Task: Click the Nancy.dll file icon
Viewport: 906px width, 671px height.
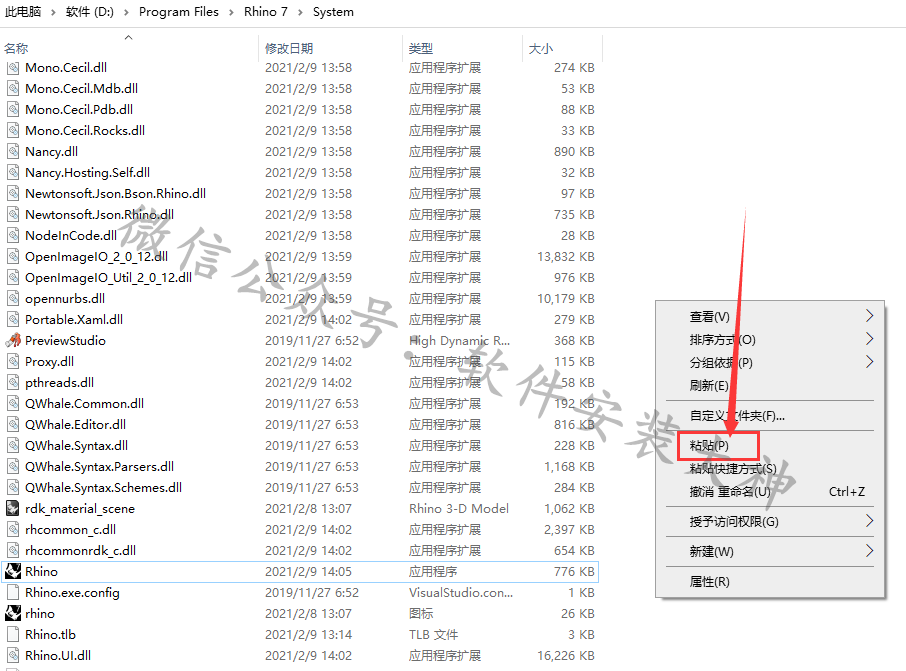Action: click(13, 151)
